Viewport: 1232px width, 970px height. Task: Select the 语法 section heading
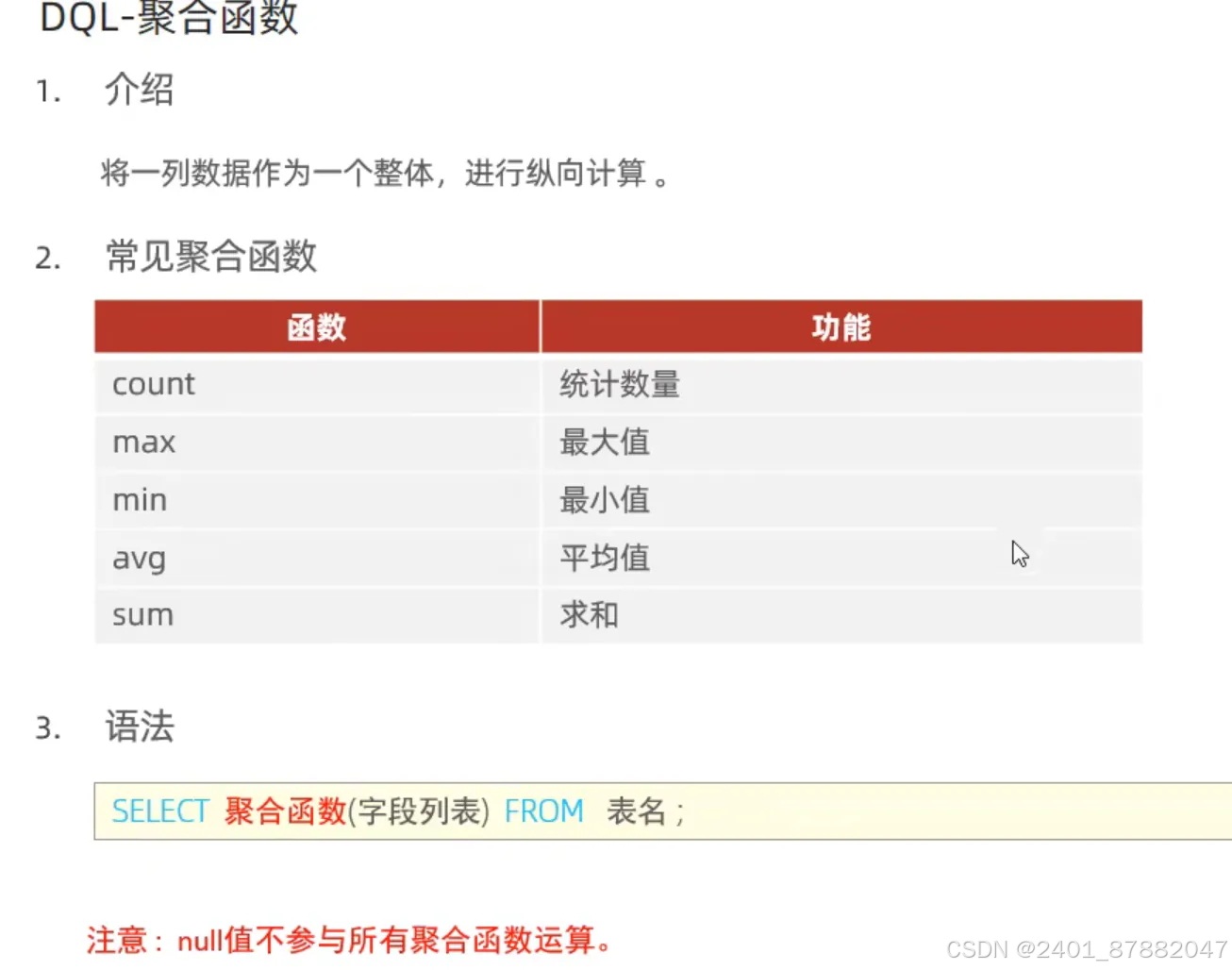[x=139, y=727]
